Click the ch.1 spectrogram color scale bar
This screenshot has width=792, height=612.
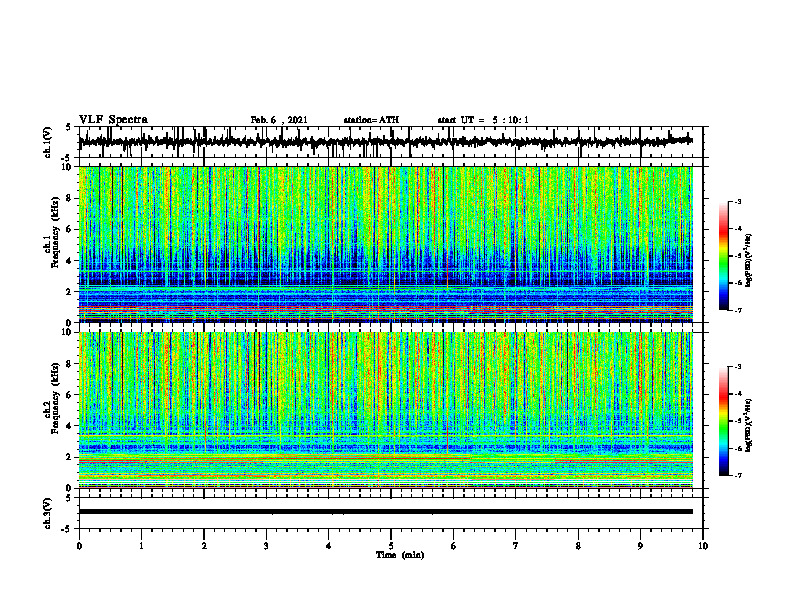tap(724, 256)
